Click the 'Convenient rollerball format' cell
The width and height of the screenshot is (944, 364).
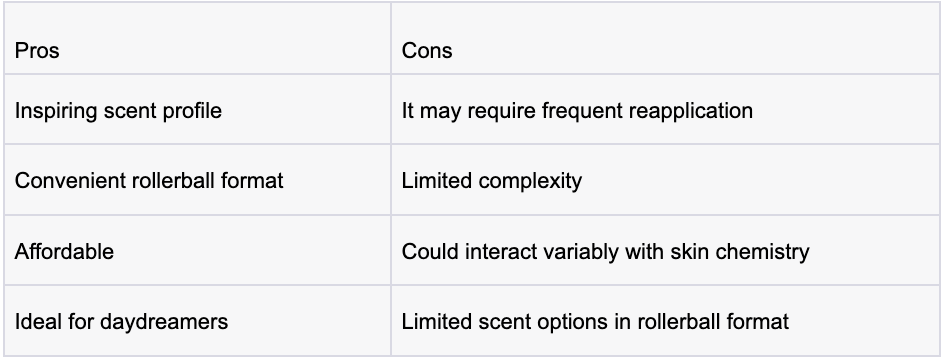197,180
